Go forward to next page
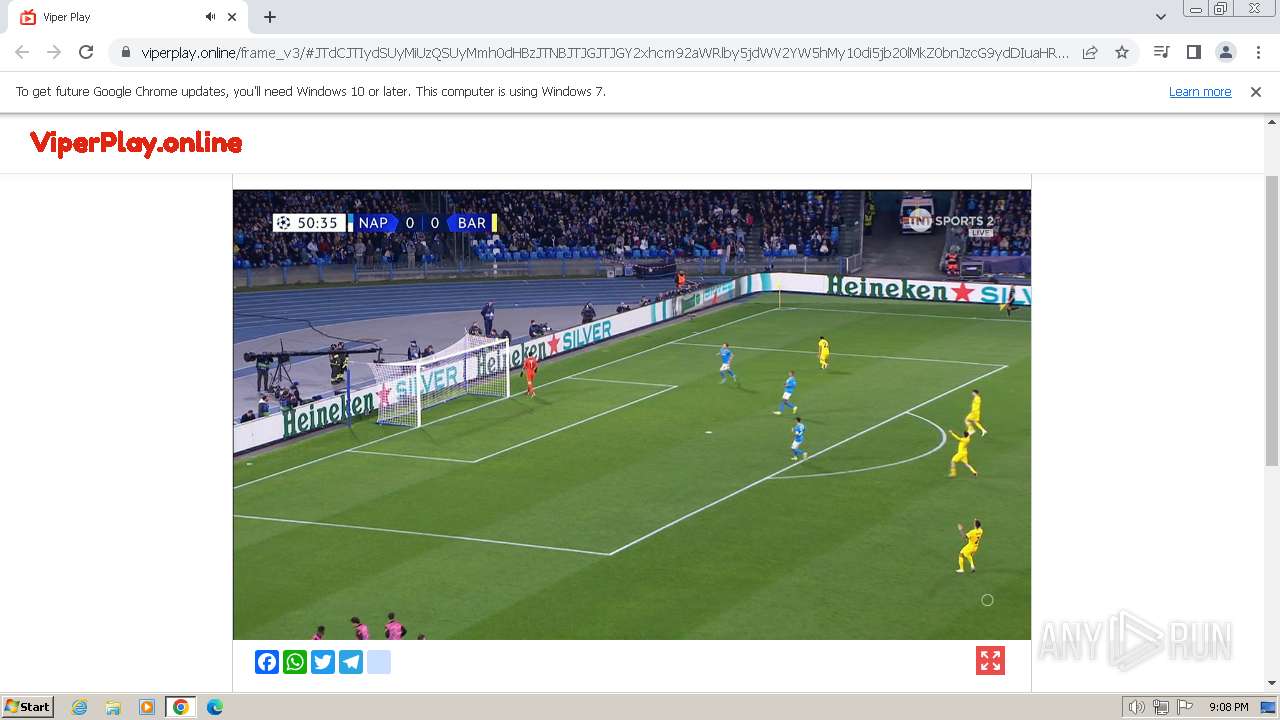The height and width of the screenshot is (720, 1280). coord(54,52)
